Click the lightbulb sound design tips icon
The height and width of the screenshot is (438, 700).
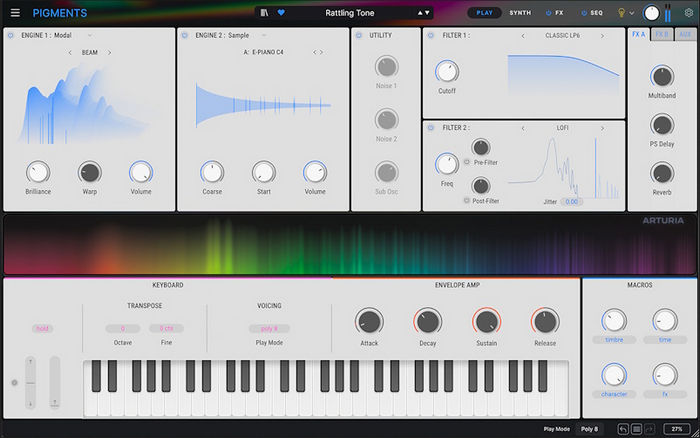(x=619, y=14)
